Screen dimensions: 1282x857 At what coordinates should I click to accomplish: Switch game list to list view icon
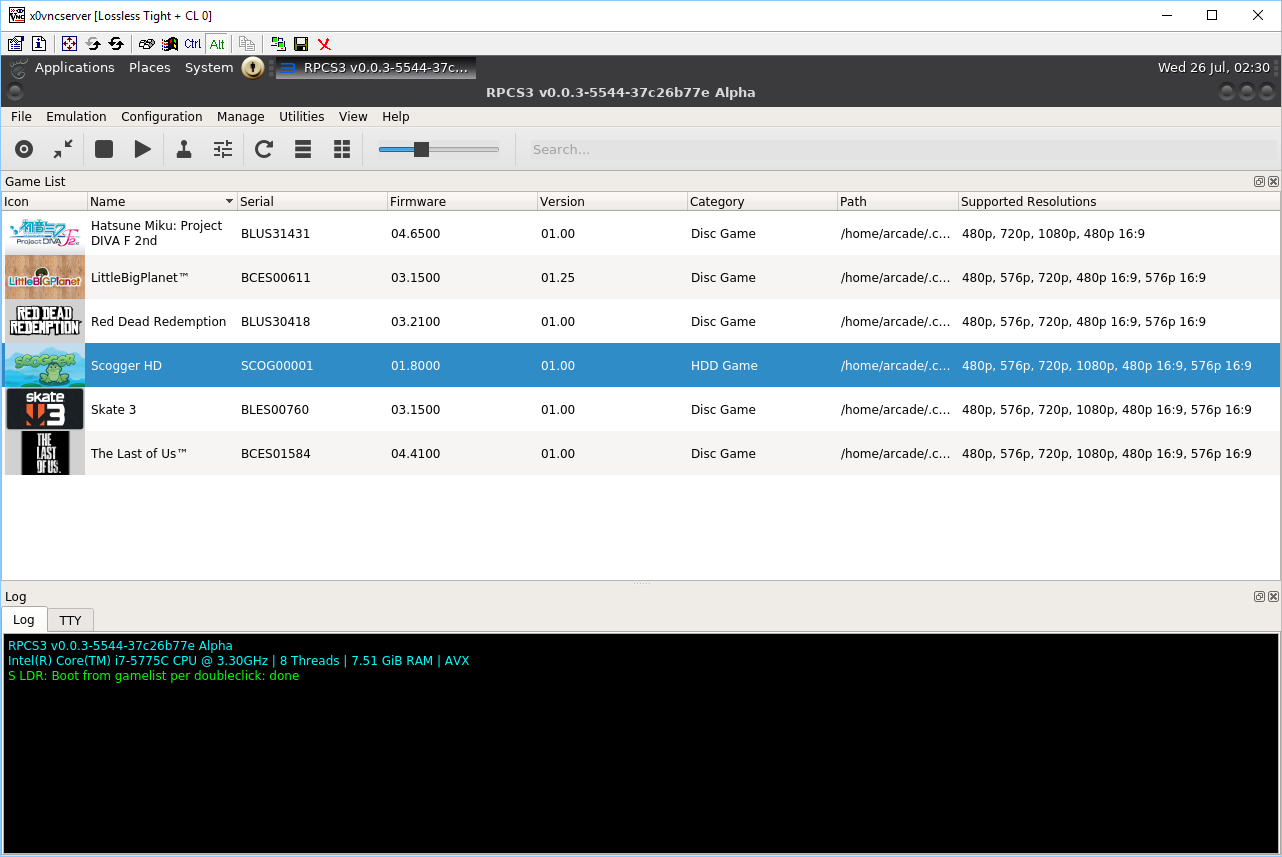[303, 149]
